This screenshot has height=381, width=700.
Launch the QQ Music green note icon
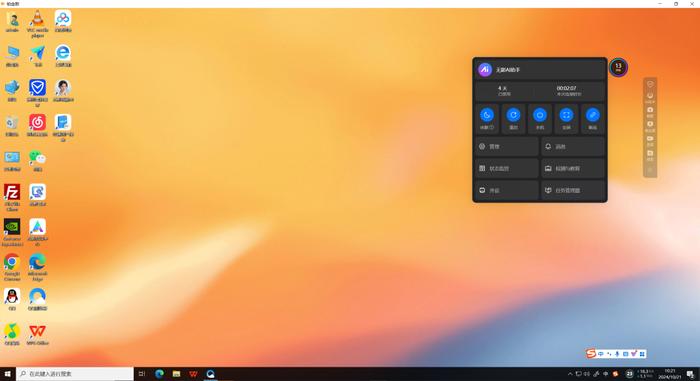[x=12, y=334]
